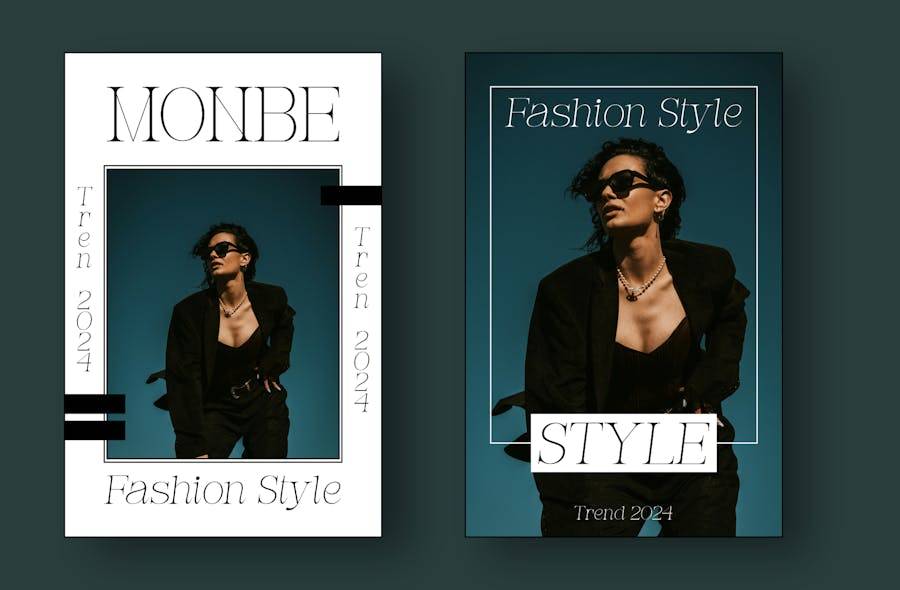Viewport: 900px width, 590px height.
Task: Select Fashion Style heading on dark poster
Action: pos(624,114)
